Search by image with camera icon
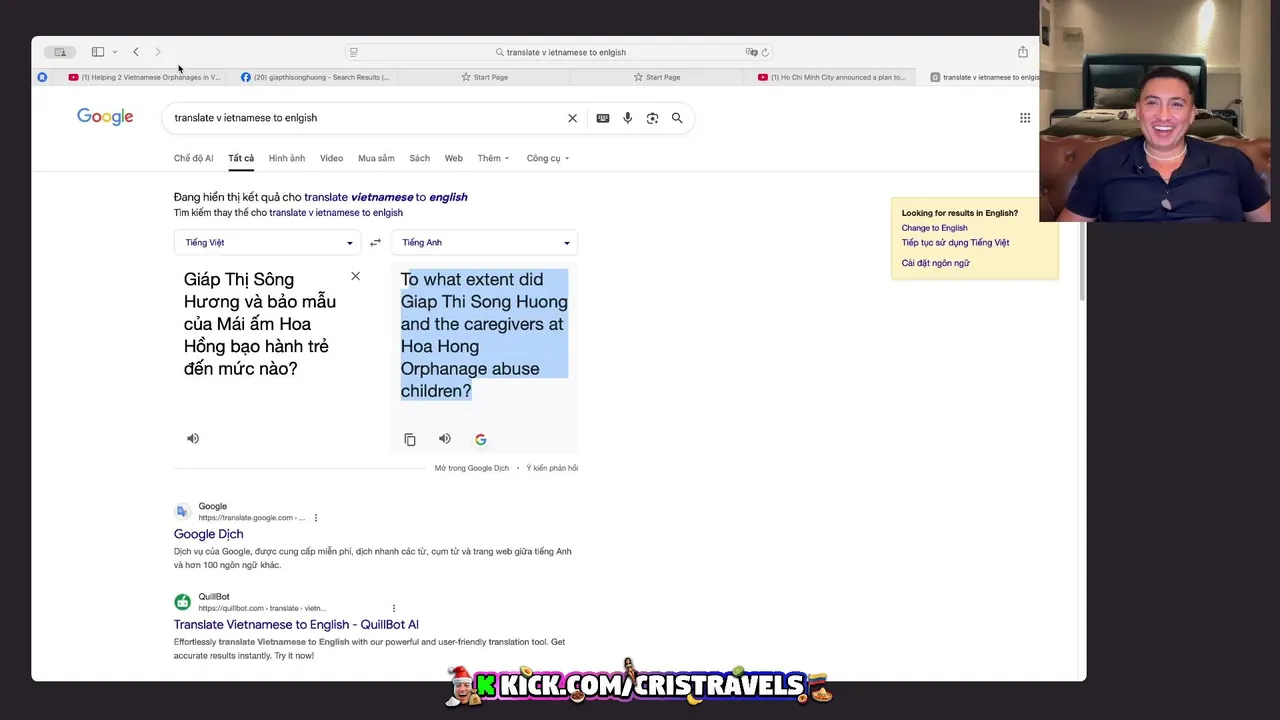The width and height of the screenshot is (1280, 720). (652, 118)
